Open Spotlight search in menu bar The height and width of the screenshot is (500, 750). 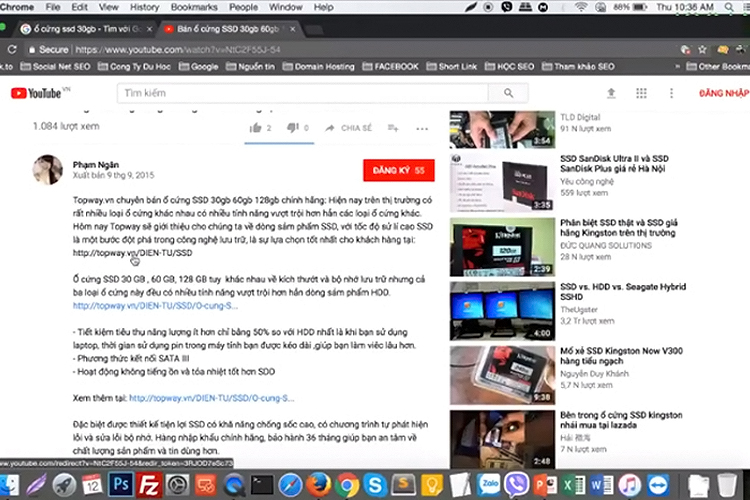click(728, 7)
